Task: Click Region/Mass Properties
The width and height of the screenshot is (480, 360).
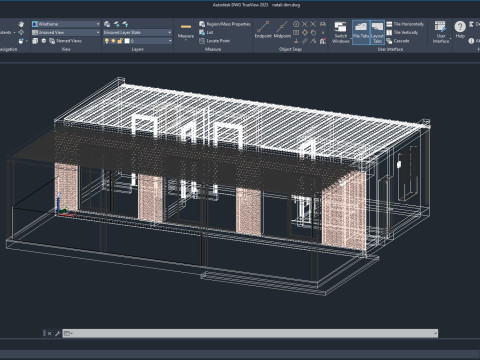Action: point(225,24)
